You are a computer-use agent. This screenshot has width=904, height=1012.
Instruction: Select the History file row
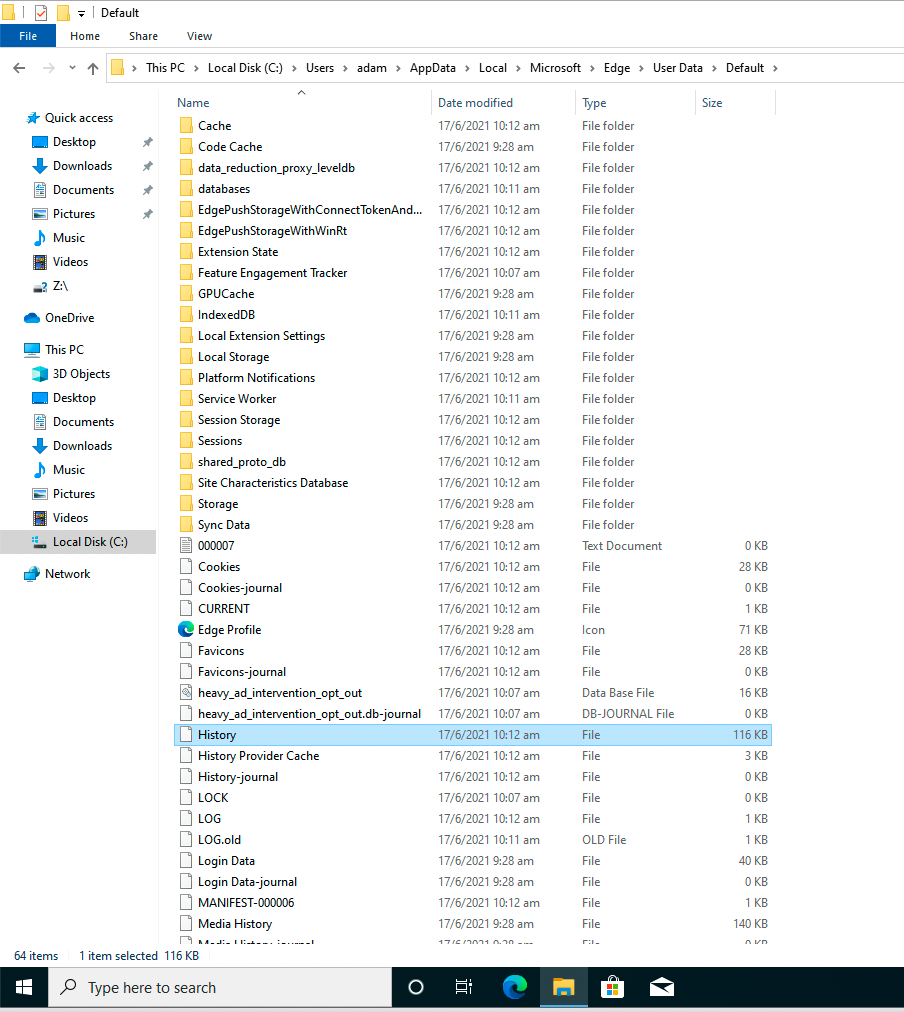pyautogui.click(x=473, y=734)
